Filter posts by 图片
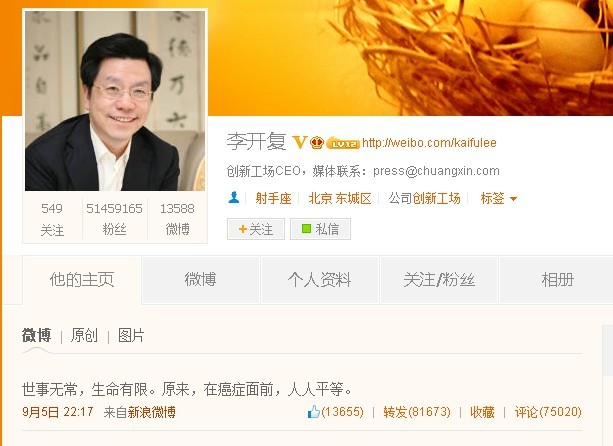Viewport: 613px width, 446px height. tap(131, 335)
